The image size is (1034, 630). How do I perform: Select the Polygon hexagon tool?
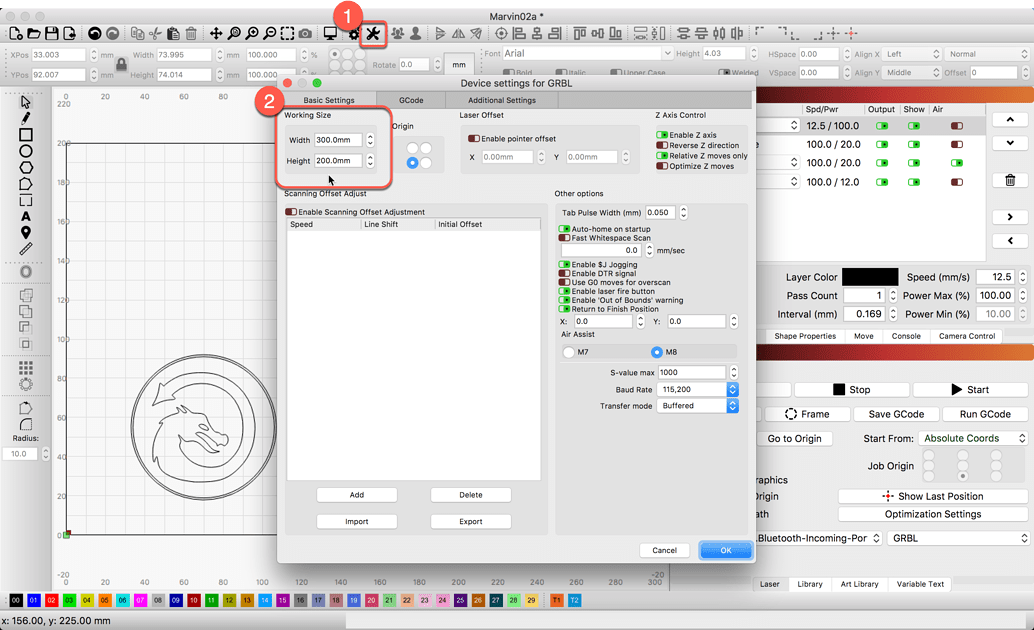pyautogui.click(x=26, y=168)
